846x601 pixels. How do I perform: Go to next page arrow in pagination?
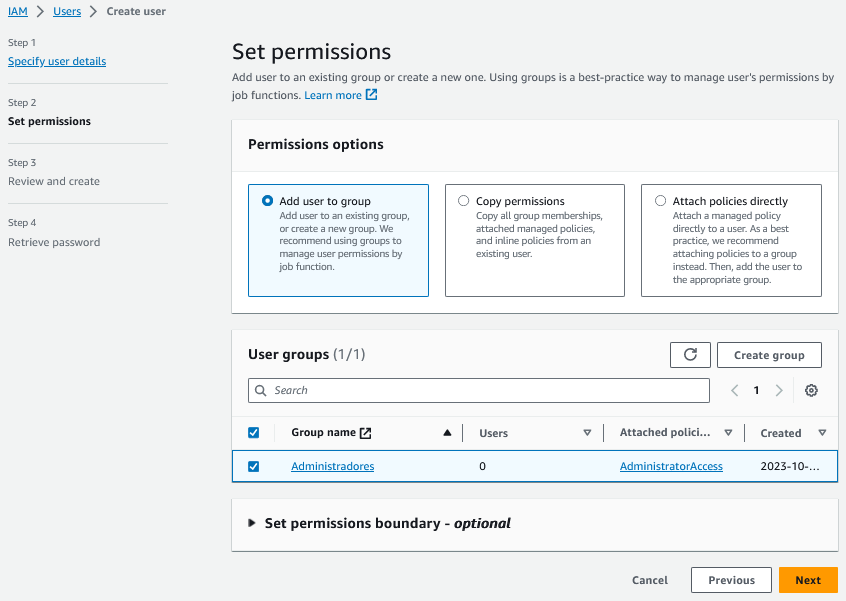point(779,391)
